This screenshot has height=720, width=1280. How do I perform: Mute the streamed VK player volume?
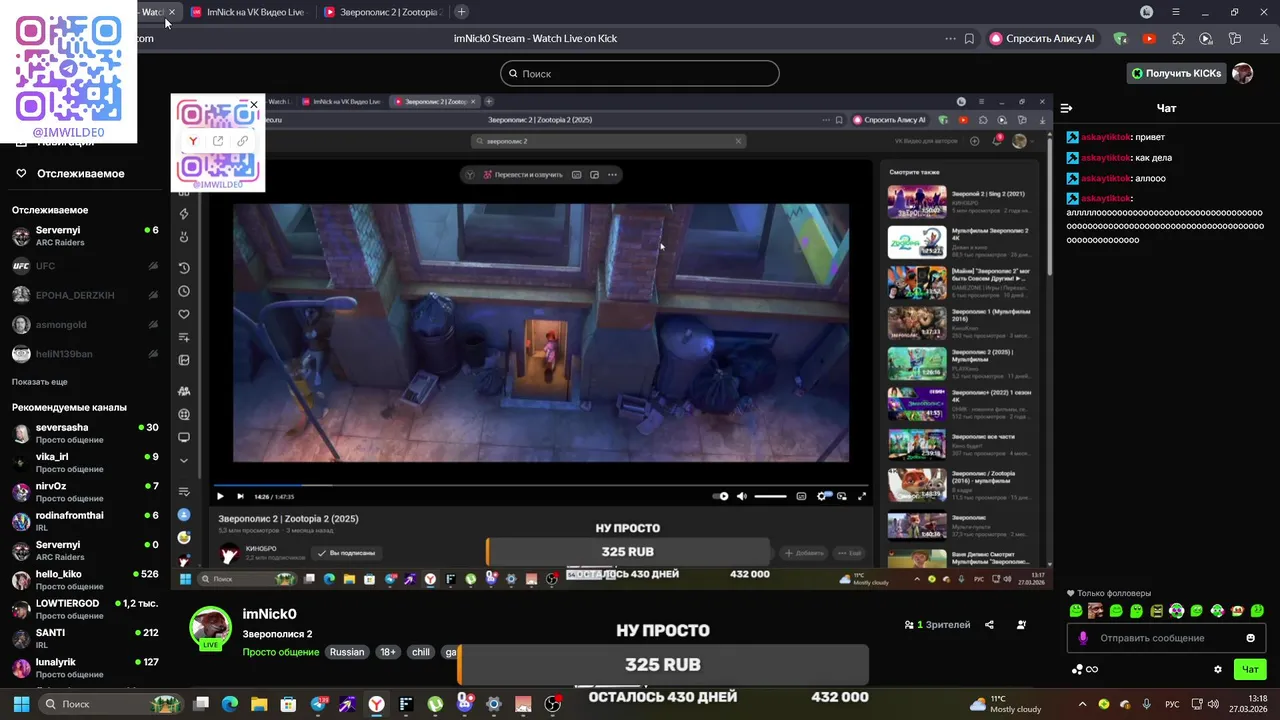tap(741, 496)
